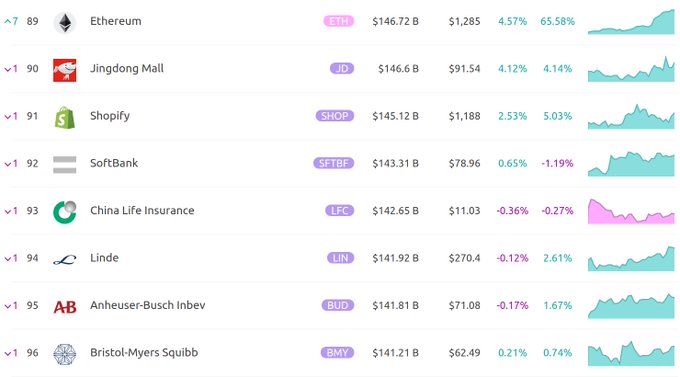Click Bristol-Myers Squibb name link

(x=144, y=352)
